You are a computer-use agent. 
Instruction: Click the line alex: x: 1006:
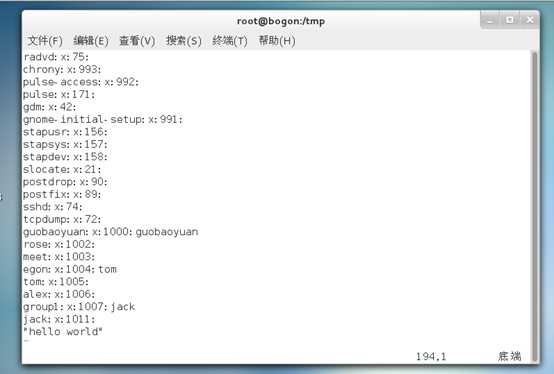pos(59,294)
